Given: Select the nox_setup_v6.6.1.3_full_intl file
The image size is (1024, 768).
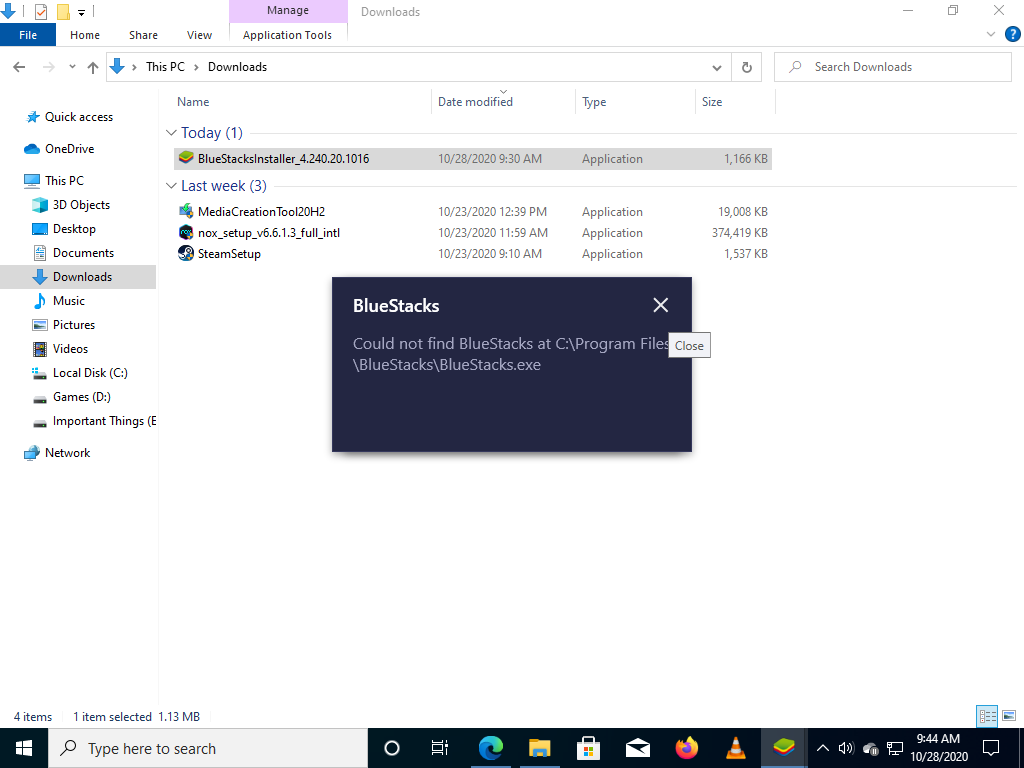Looking at the screenshot, I should pos(473,232).
